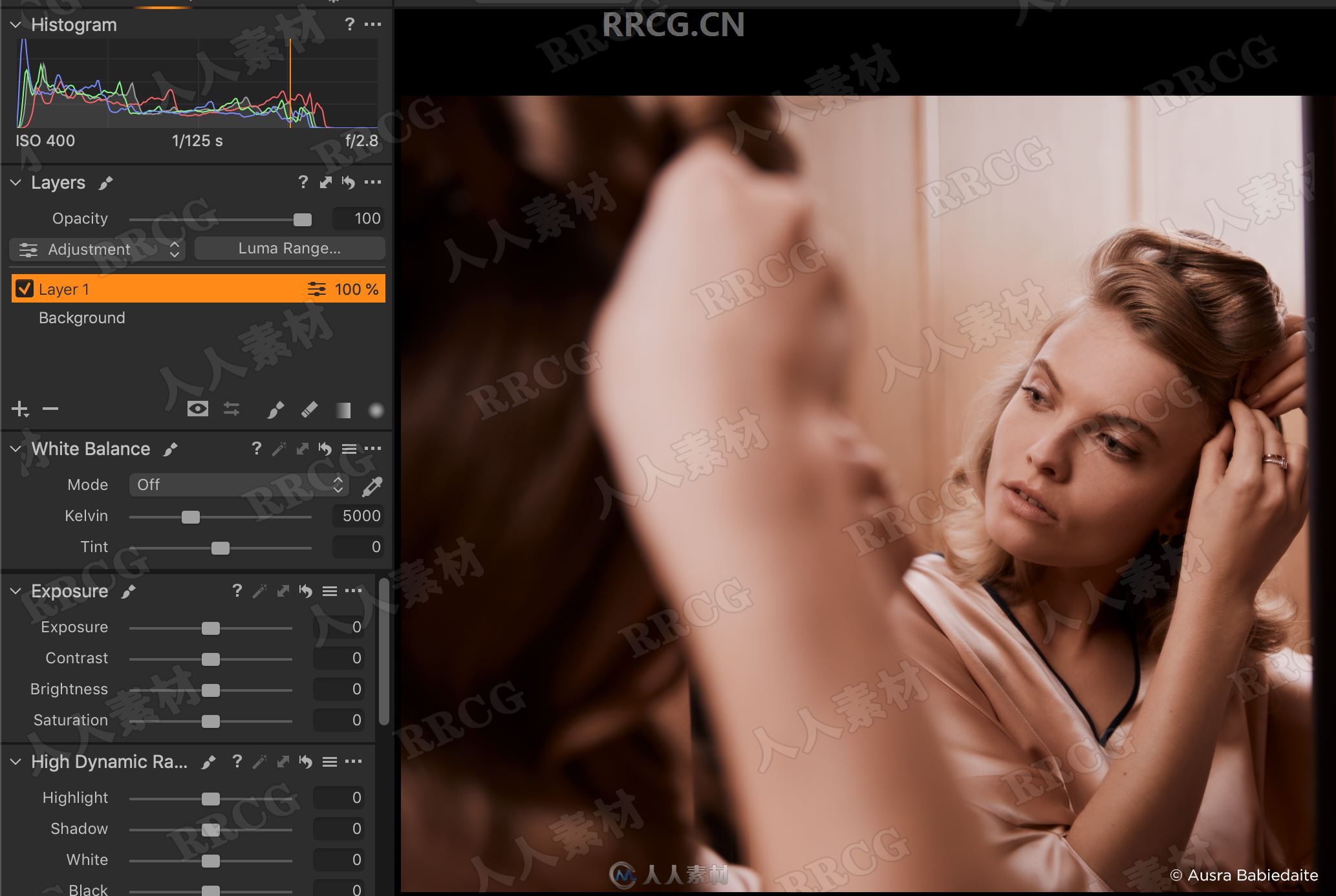Toggle Layer 1 visibility checkbox
The height and width of the screenshot is (896, 1336).
tap(21, 289)
